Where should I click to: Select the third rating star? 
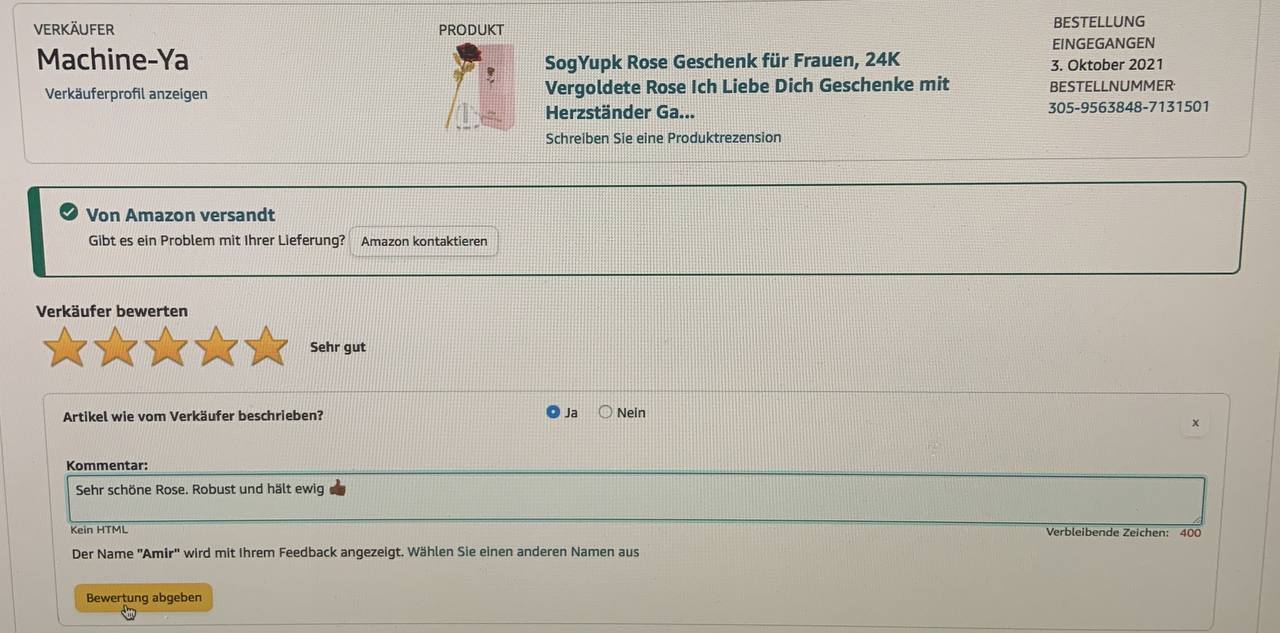167,347
